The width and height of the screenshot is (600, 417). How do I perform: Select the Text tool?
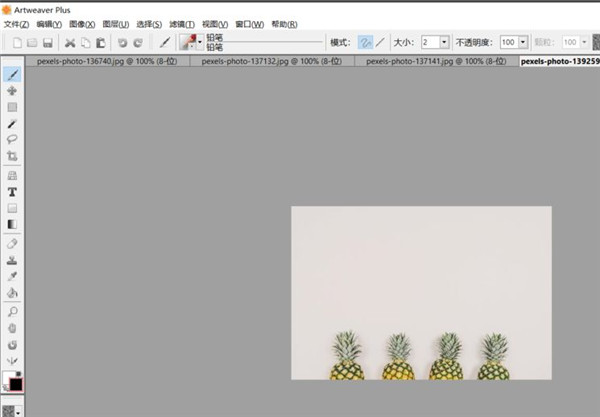point(12,191)
